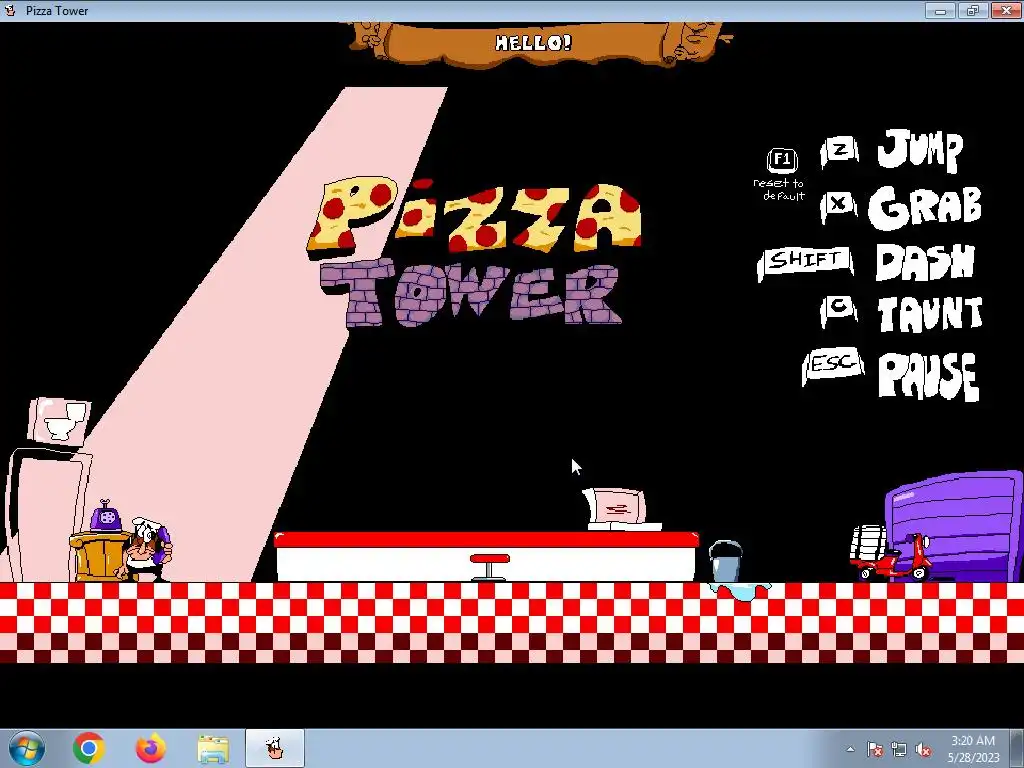Click the metal bucket beside the counter
This screenshot has height=768, width=1024.
725,560
